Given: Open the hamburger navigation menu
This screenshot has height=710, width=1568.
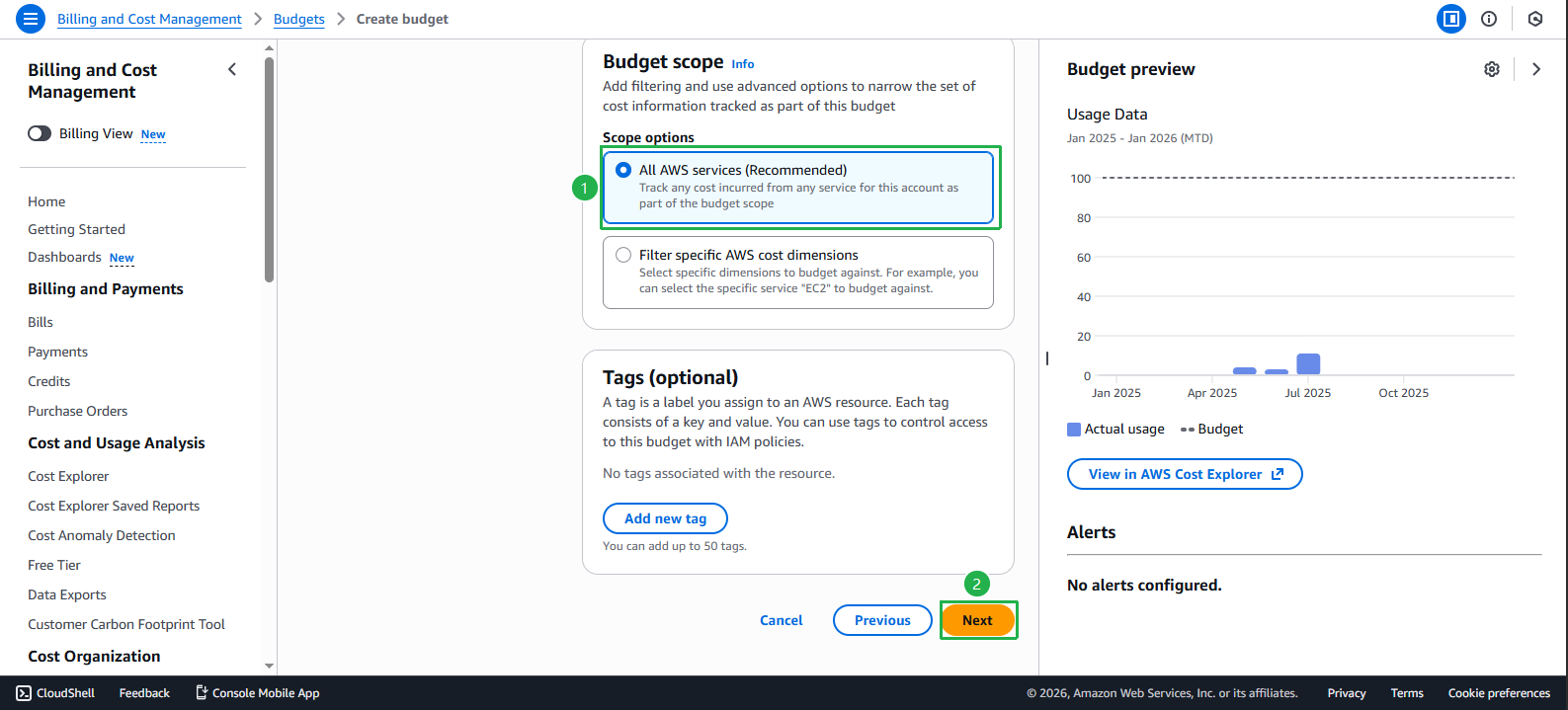Looking at the screenshot, I should (32, 19).
